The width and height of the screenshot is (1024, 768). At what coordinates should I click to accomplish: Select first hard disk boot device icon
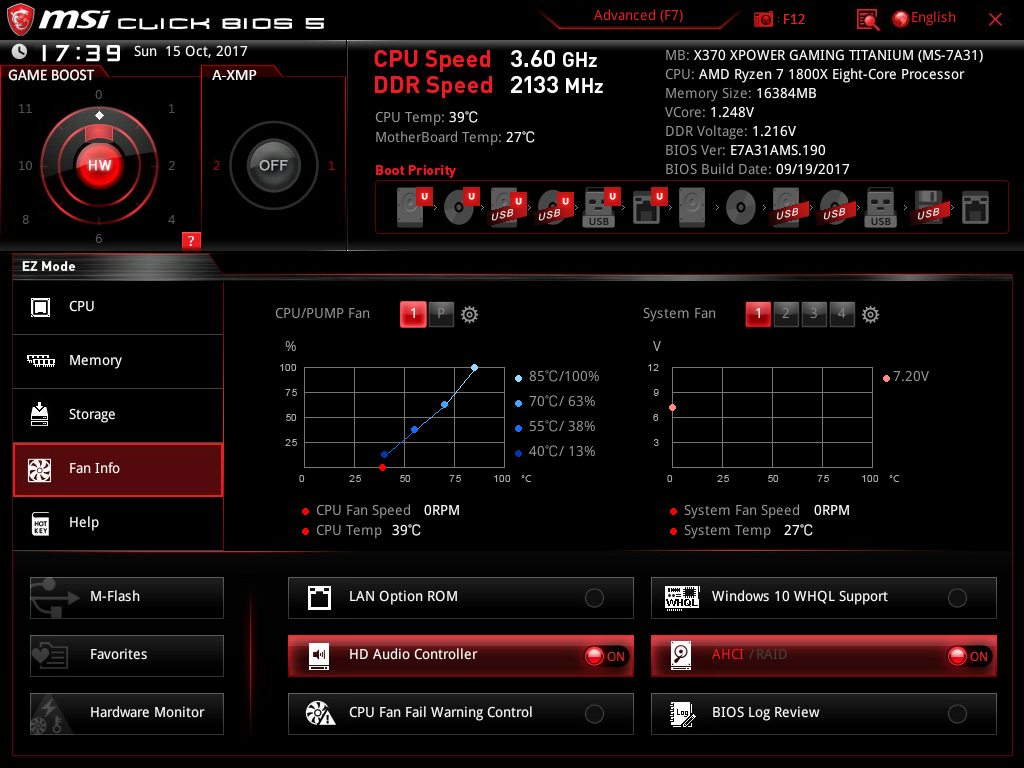click(x=412, y=208)
